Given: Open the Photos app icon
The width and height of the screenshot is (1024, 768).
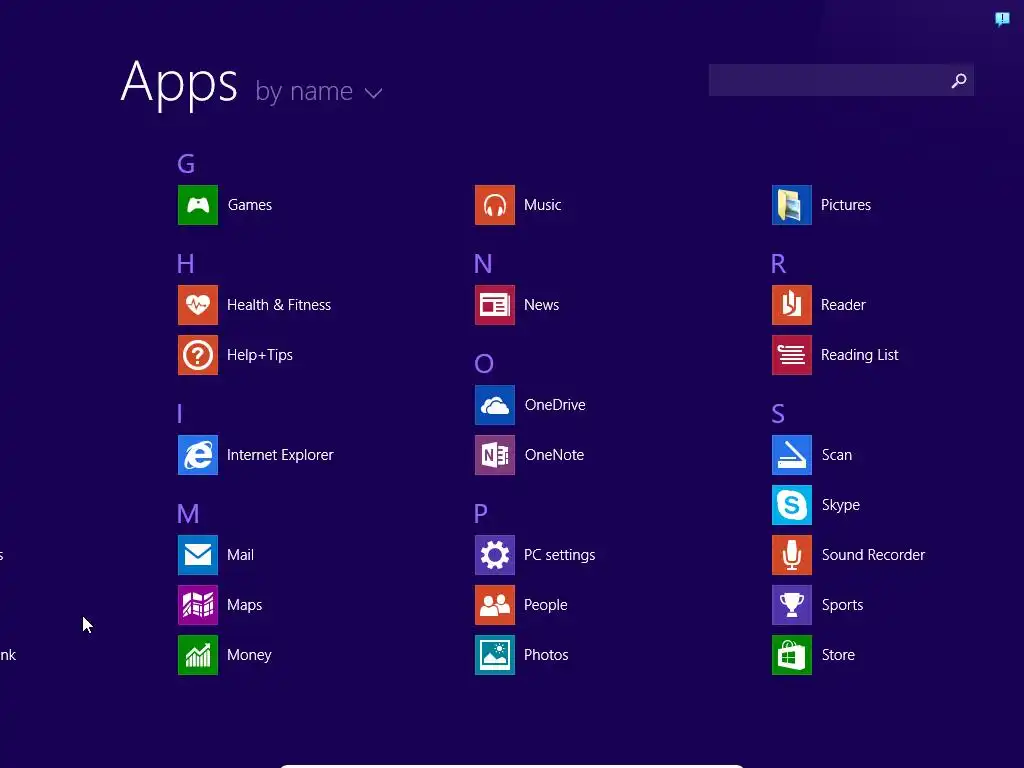Looking at the screenshot, I should click(495, 655).
